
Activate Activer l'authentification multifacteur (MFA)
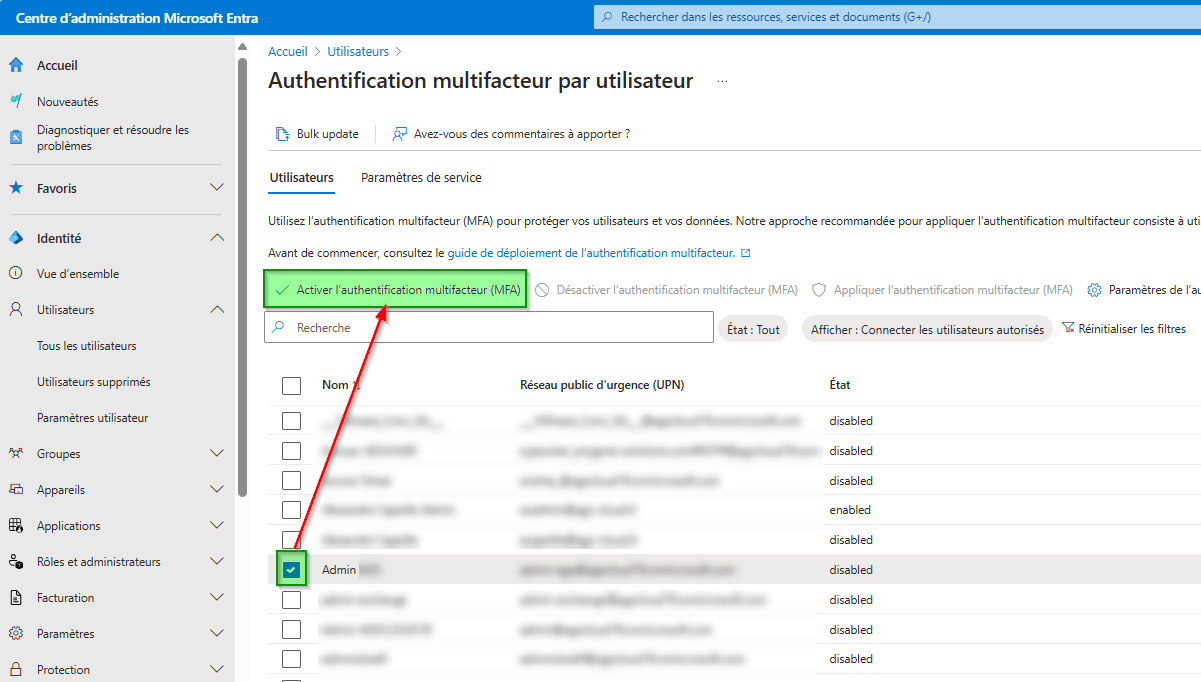(394, 289)
